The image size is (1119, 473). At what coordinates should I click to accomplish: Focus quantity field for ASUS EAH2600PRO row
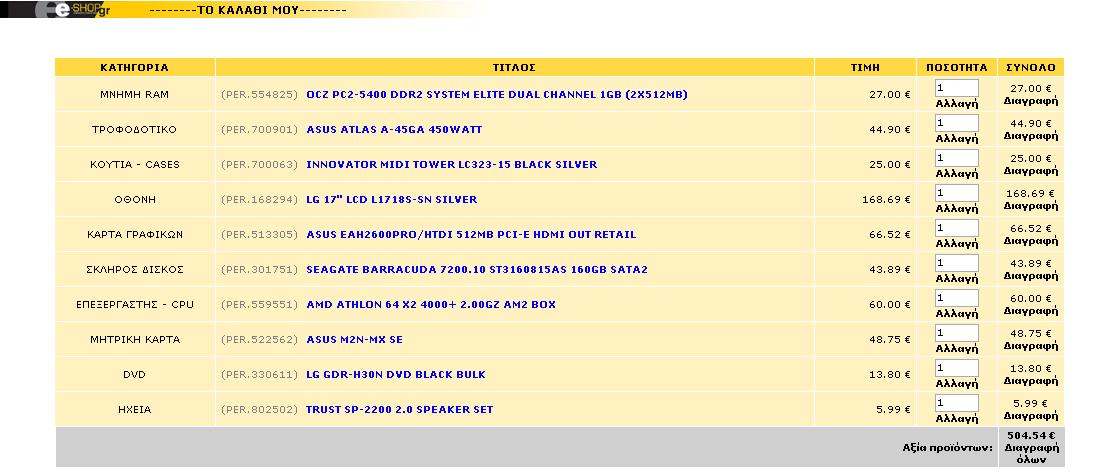[956, 228]
